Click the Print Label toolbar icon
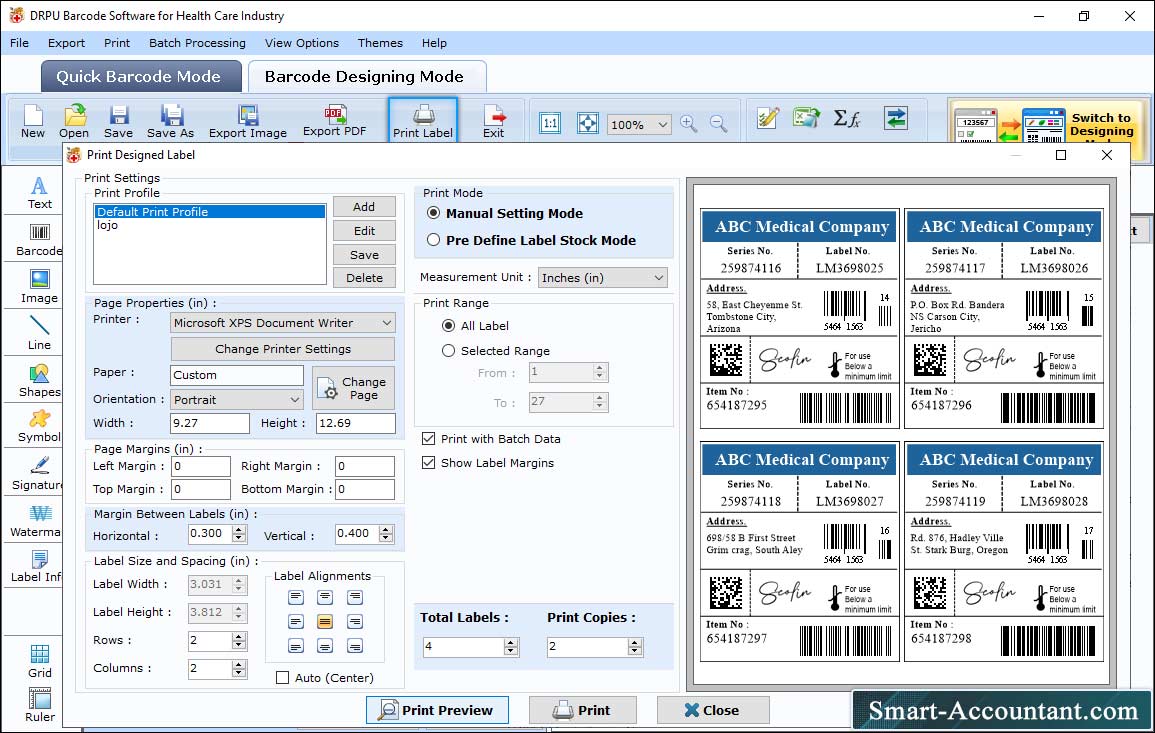Viewport: 1155px width, 733px height. click(423, 121)
